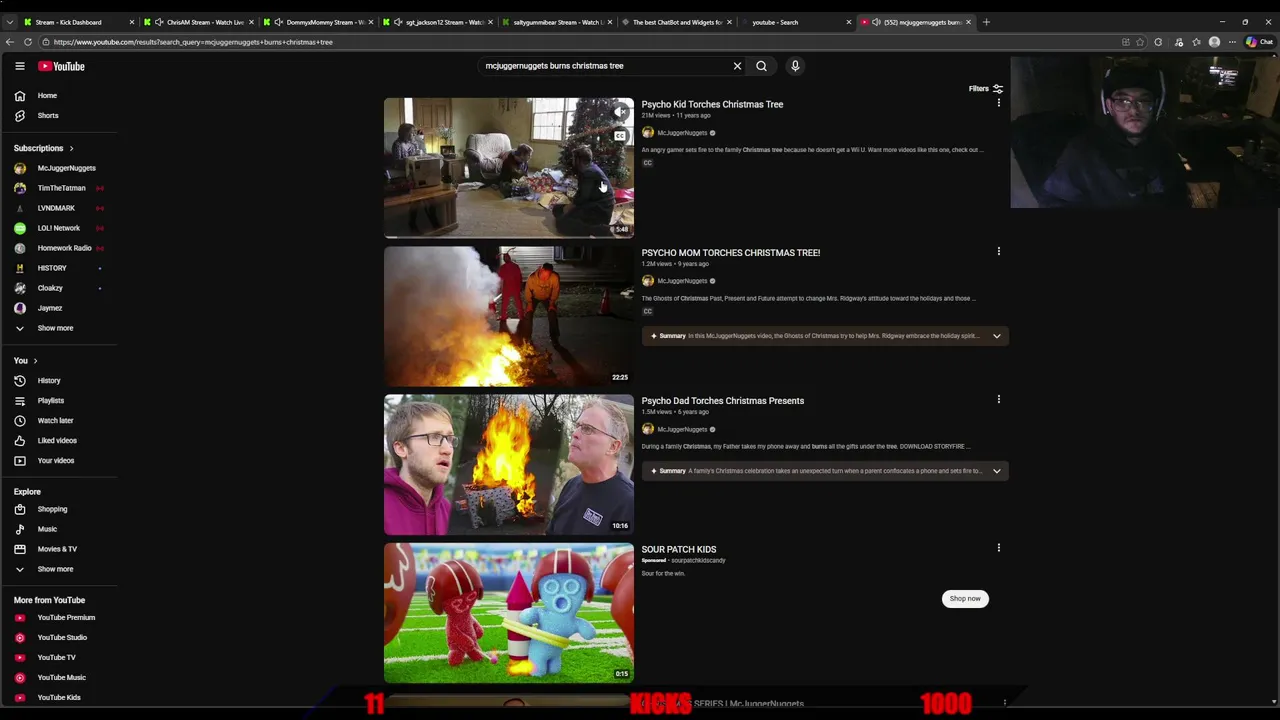Open the Subscriptions section heading
Screen dimensions: 1280x720
[44, 148]
